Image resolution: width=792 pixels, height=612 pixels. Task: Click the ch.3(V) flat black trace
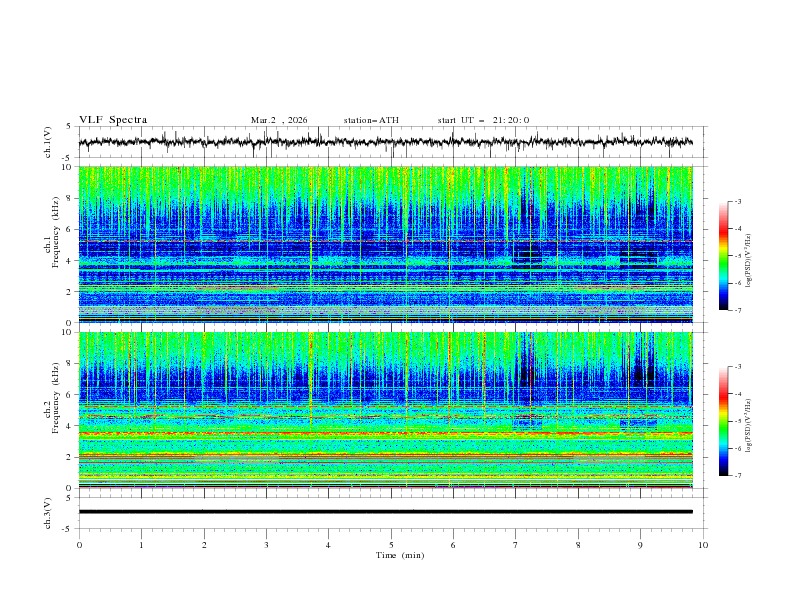point(385,512)
